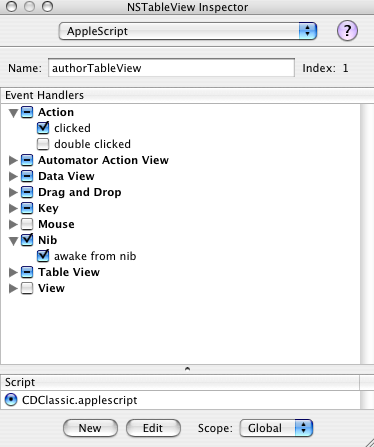Screen dimensions: 374x447
Task: Toggle the Automator Action View group checkbox
Action: 27,160
